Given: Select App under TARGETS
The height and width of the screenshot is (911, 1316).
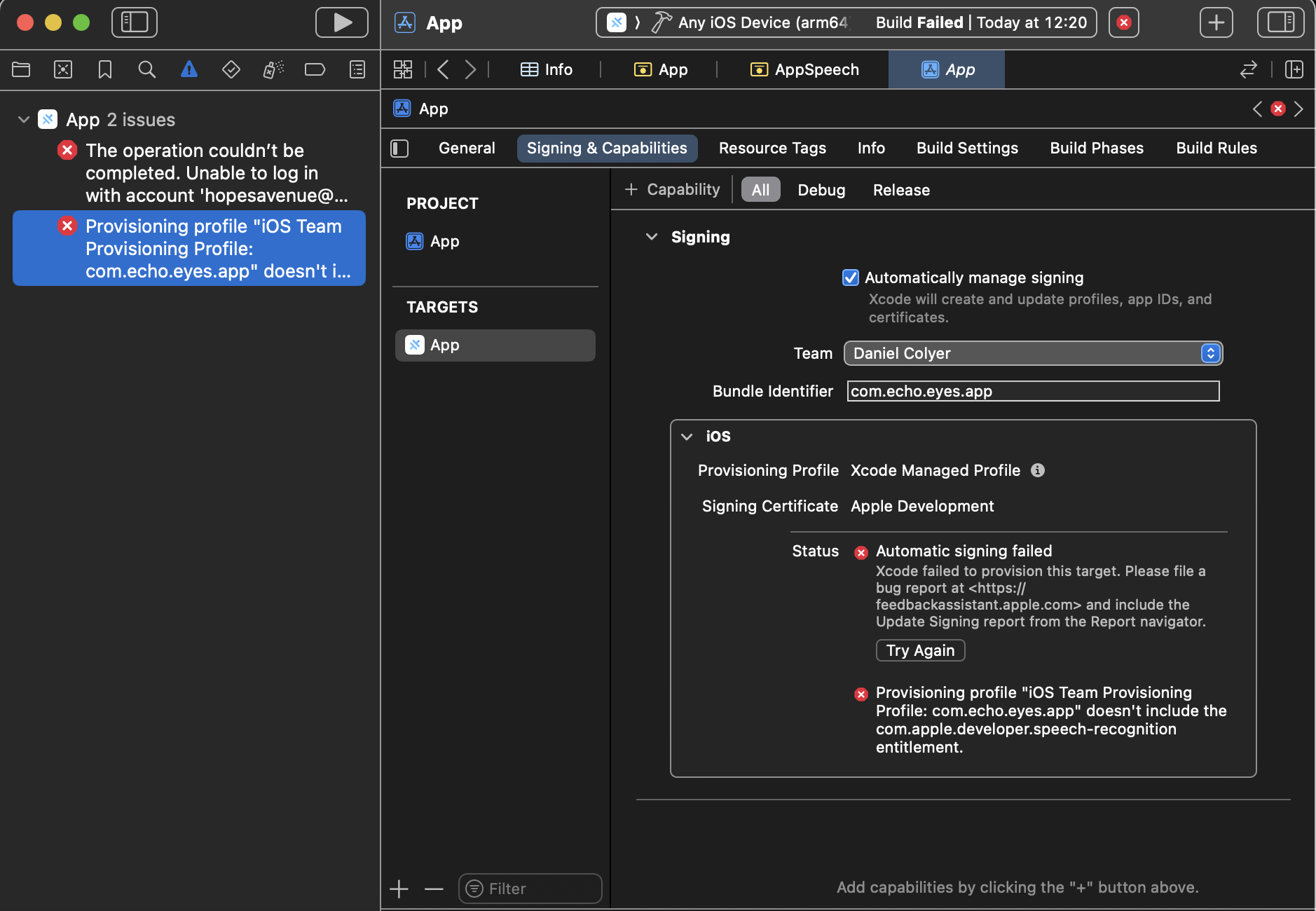Looking at the screenshot, I should click(495, 345).
